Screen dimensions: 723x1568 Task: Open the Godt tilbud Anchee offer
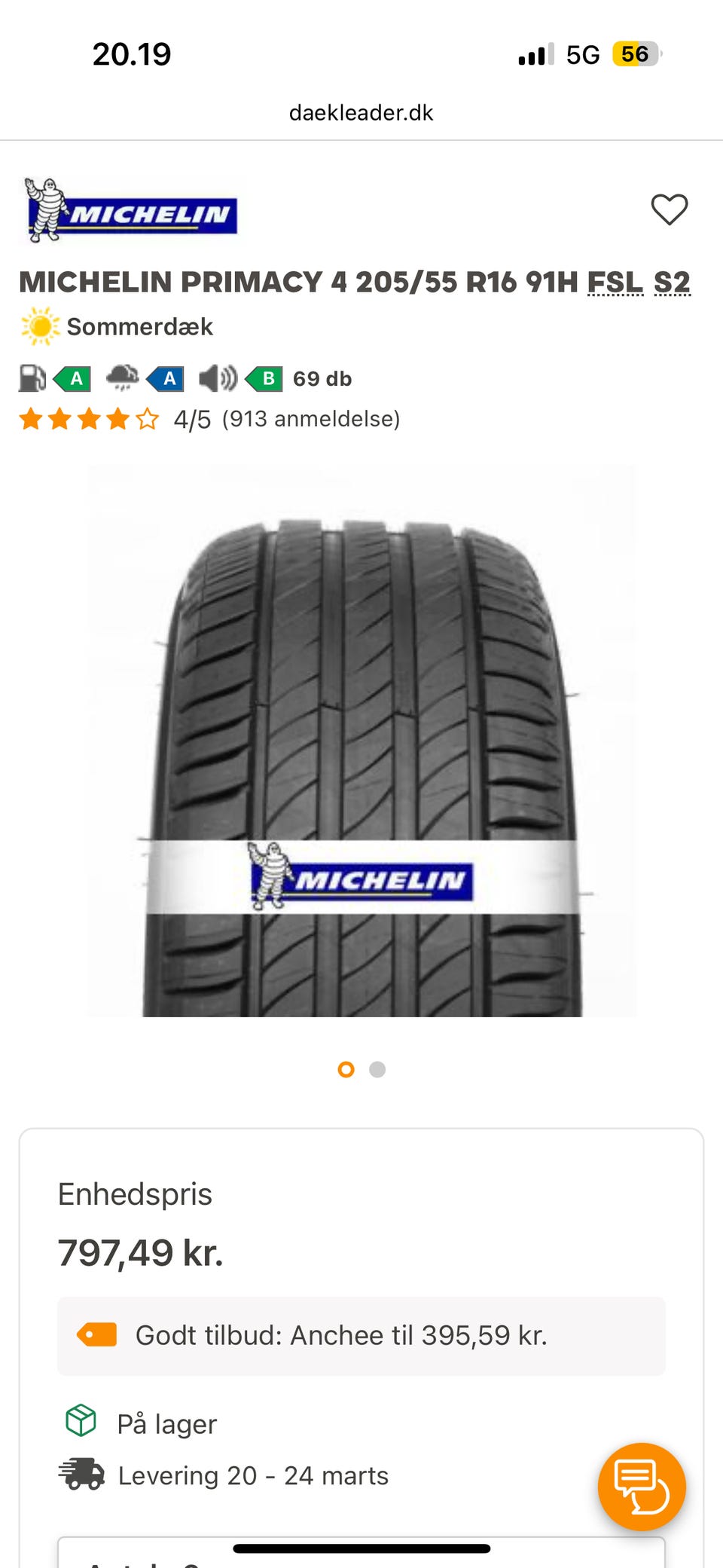point(361,1336)
